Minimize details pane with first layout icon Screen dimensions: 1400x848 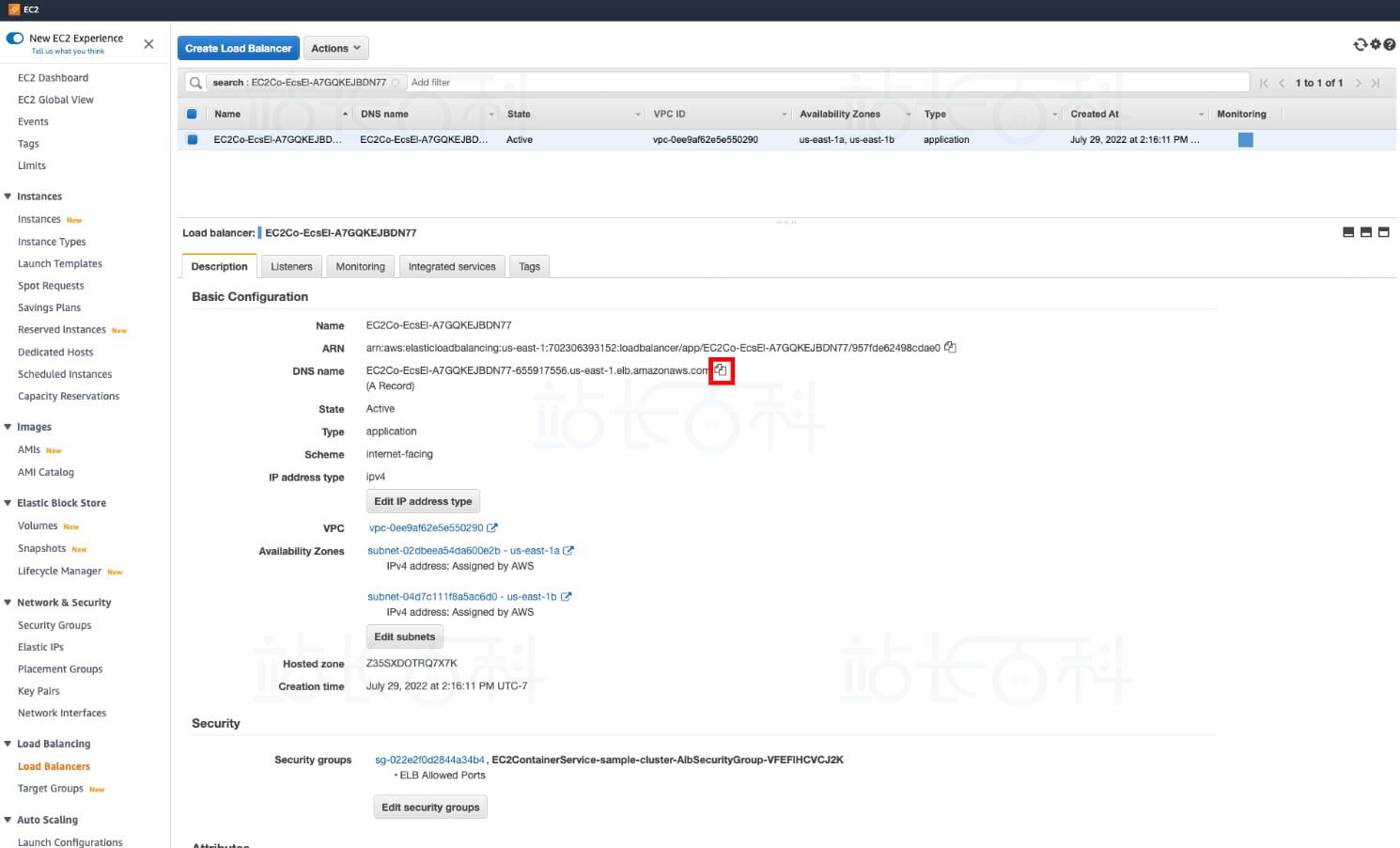point(1348,232)
